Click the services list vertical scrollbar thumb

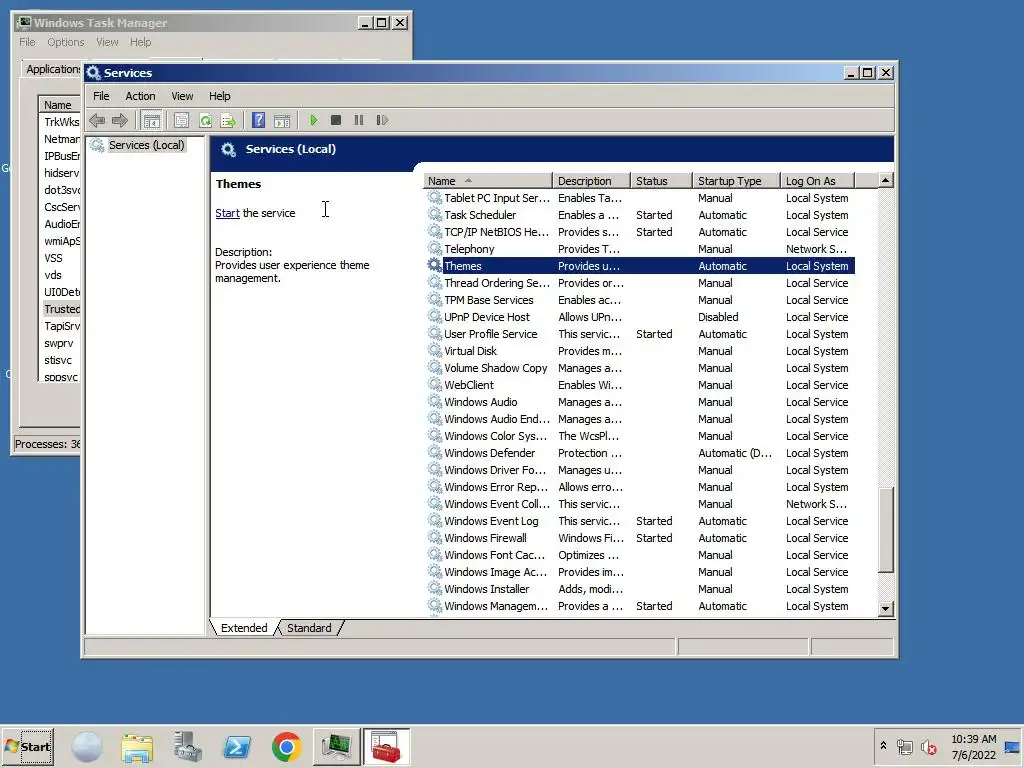pyautogui.click(x=886, y=530)
